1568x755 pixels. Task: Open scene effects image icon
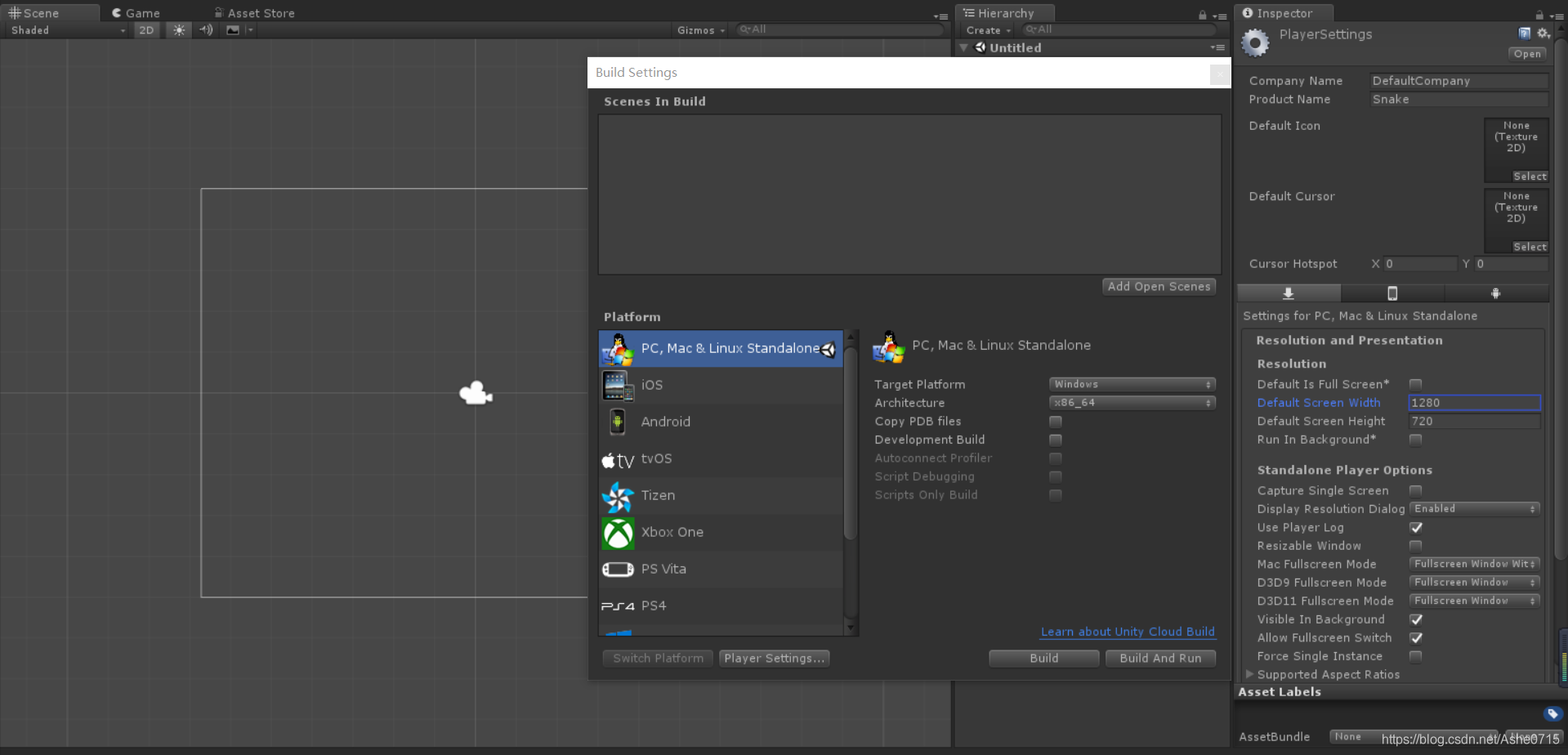(233, 30)
